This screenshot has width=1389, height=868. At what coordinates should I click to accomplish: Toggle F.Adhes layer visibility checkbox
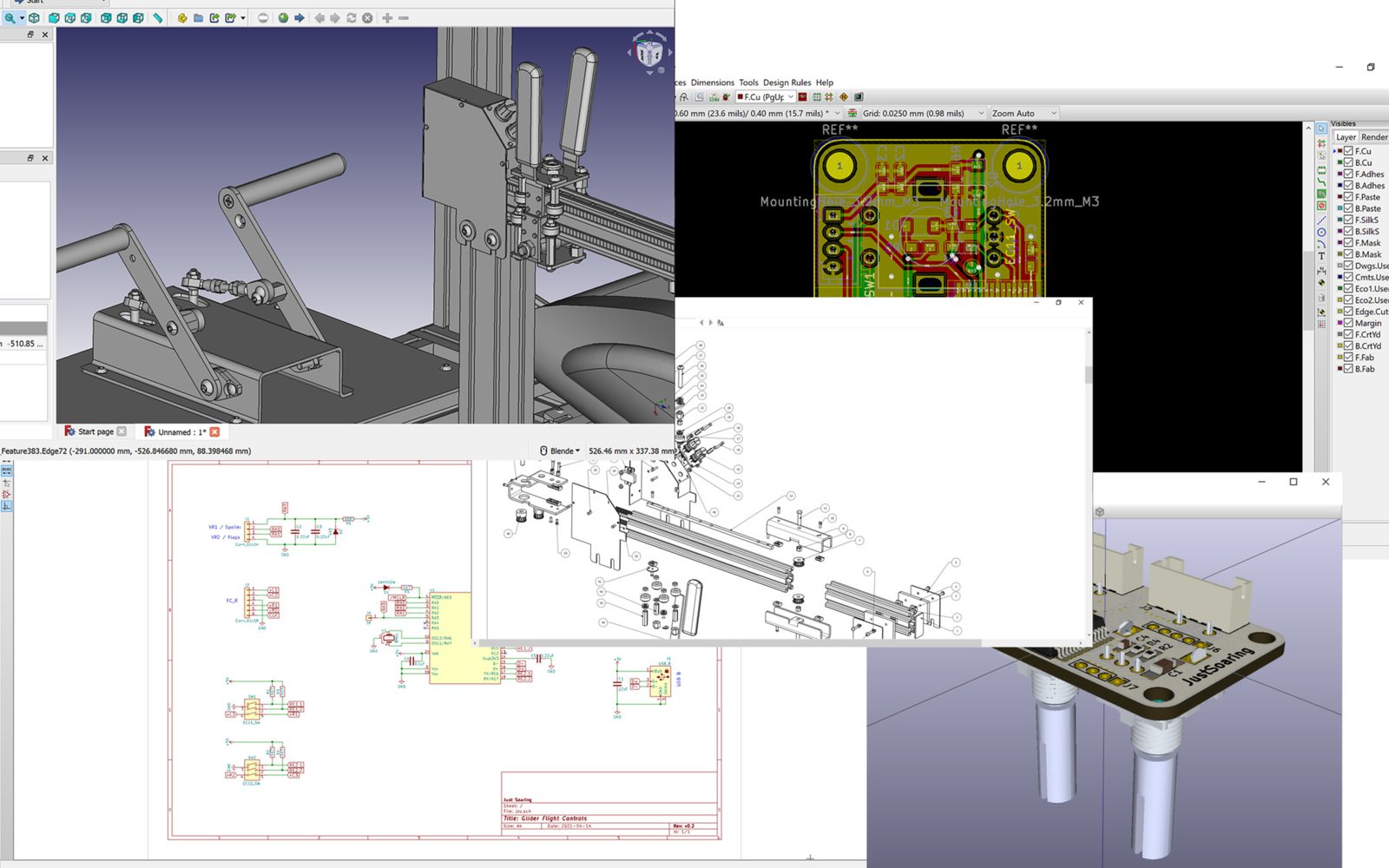(x=1348, y=174)
